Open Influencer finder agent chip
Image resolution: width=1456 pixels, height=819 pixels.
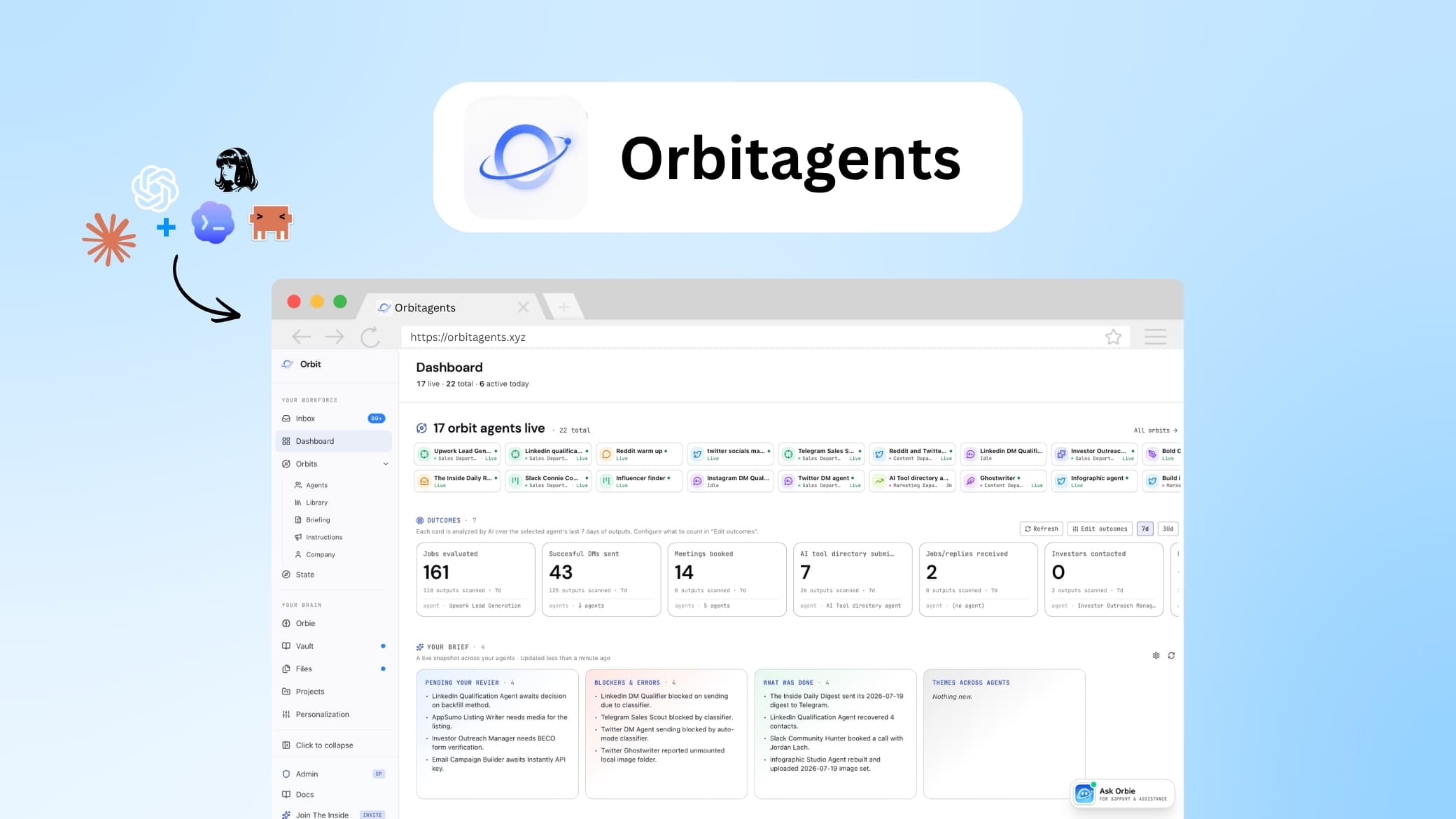[640, 482]
